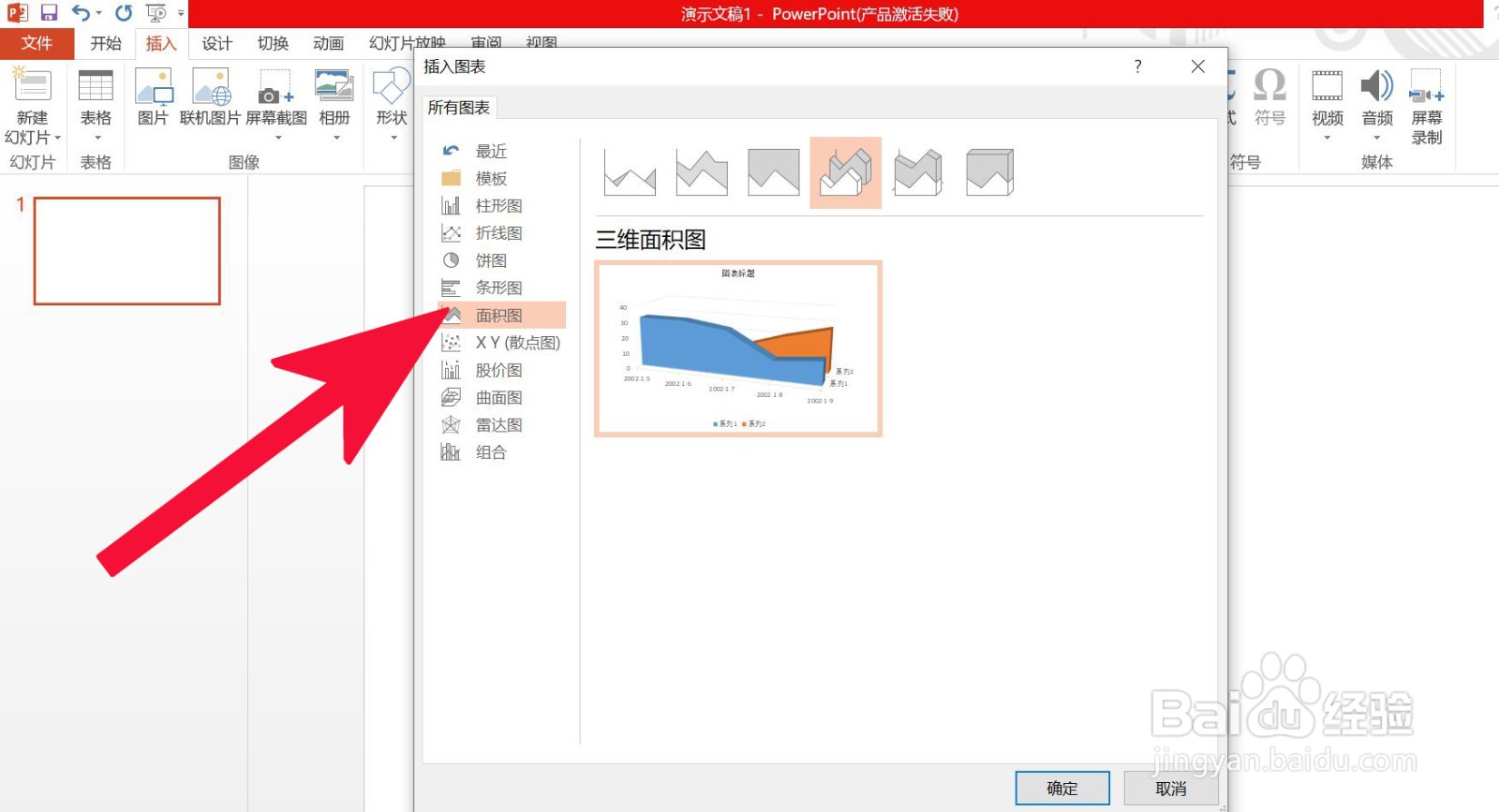
Task: Click the Photo Album (相册) icon
Action: tap(334, 84)
